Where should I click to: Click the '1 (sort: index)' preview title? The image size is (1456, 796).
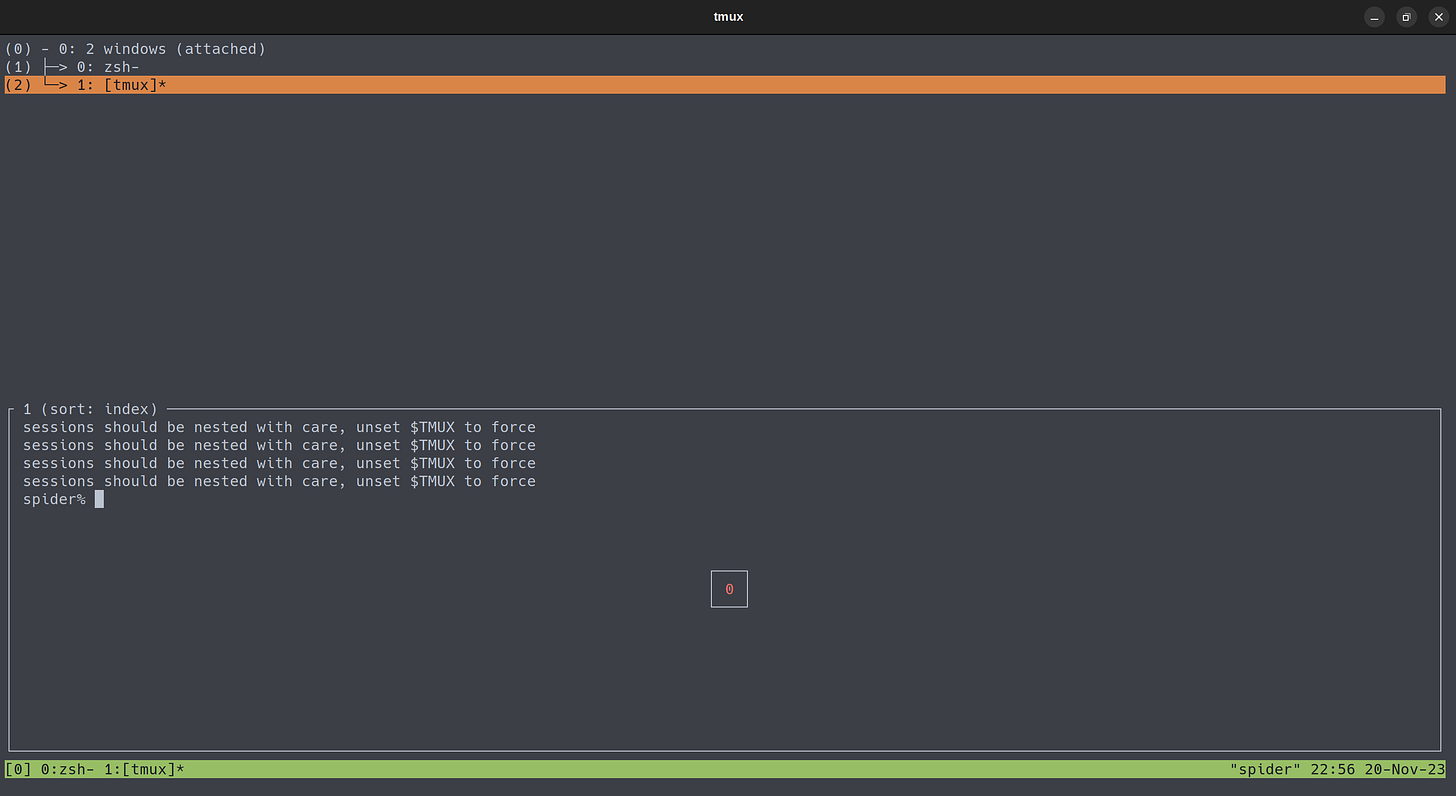click(x=90, y=409)
